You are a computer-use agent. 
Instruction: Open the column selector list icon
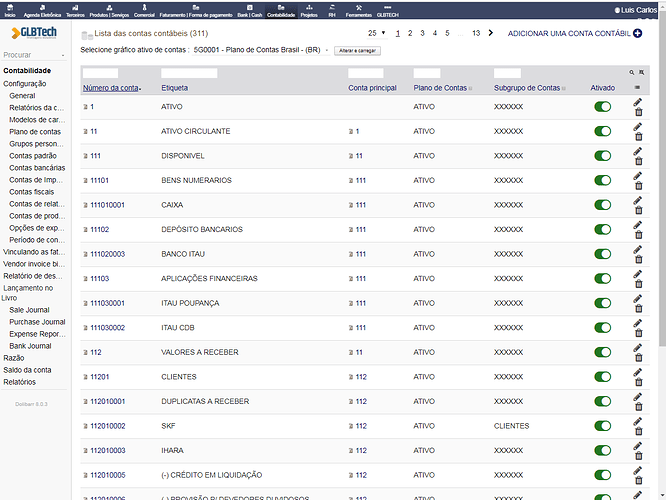(637, 88)
